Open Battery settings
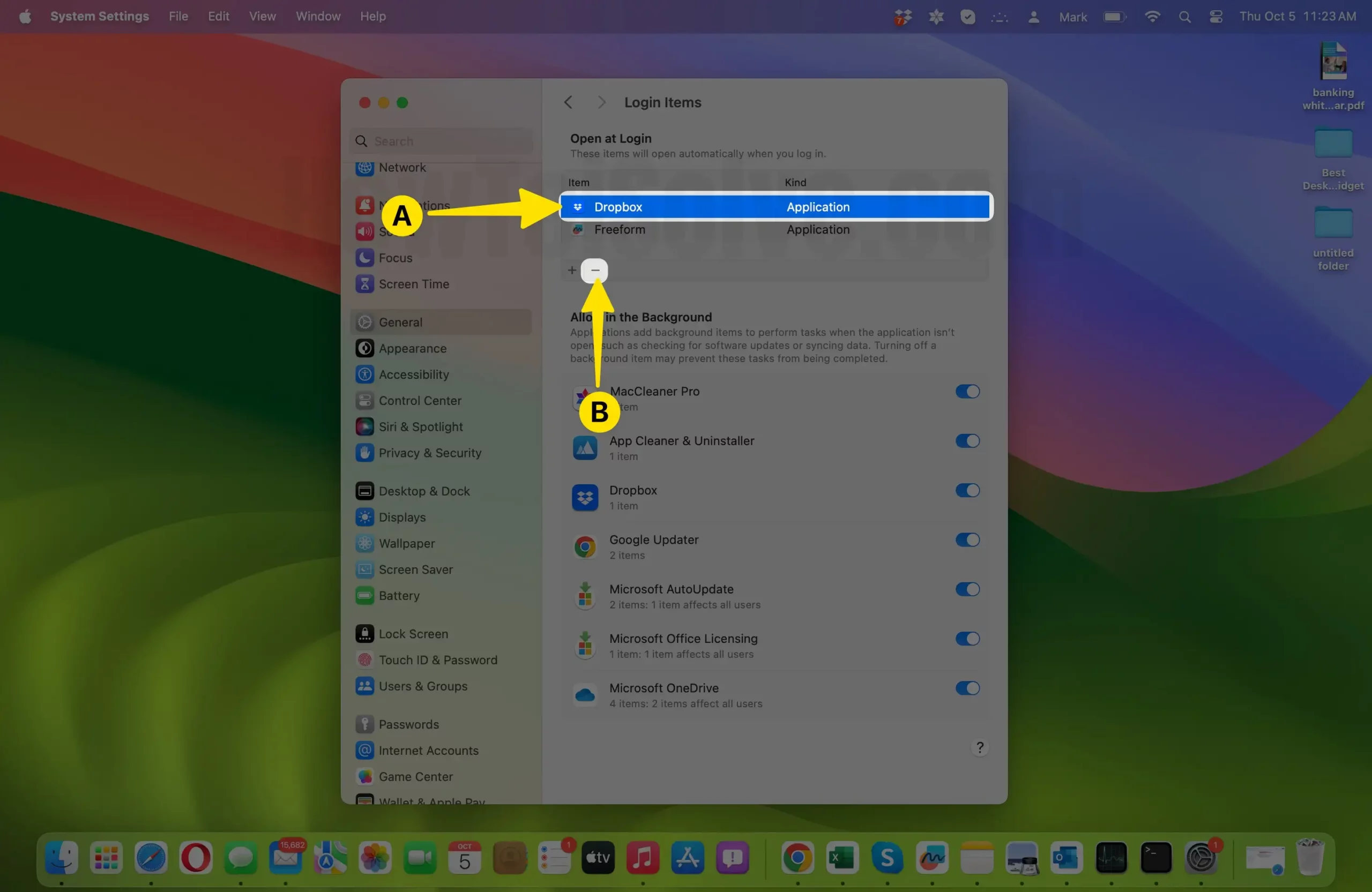This screenshot has width=1372, height=892. pos(441,596)
